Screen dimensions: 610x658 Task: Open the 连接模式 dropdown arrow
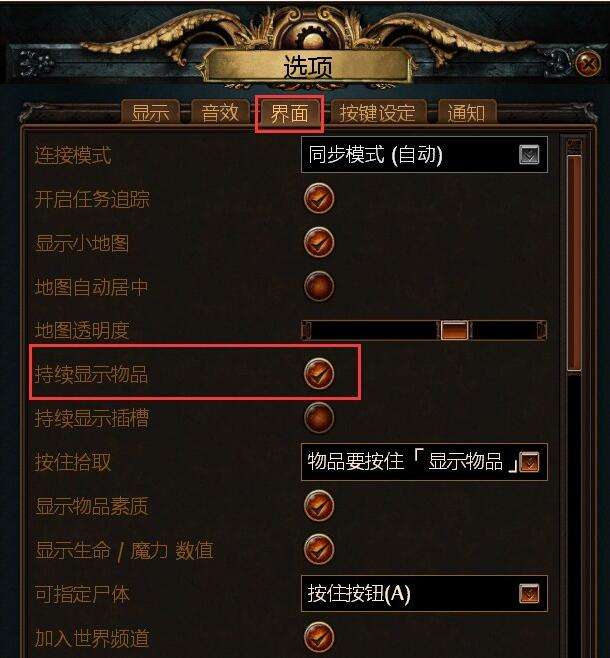529,155
